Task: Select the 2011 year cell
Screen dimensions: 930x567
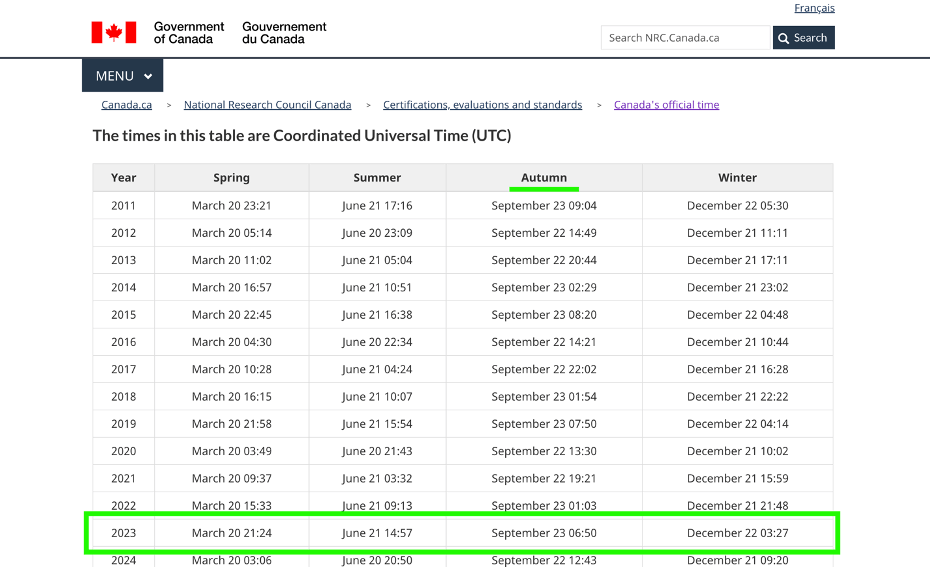Action: (123, 205)
